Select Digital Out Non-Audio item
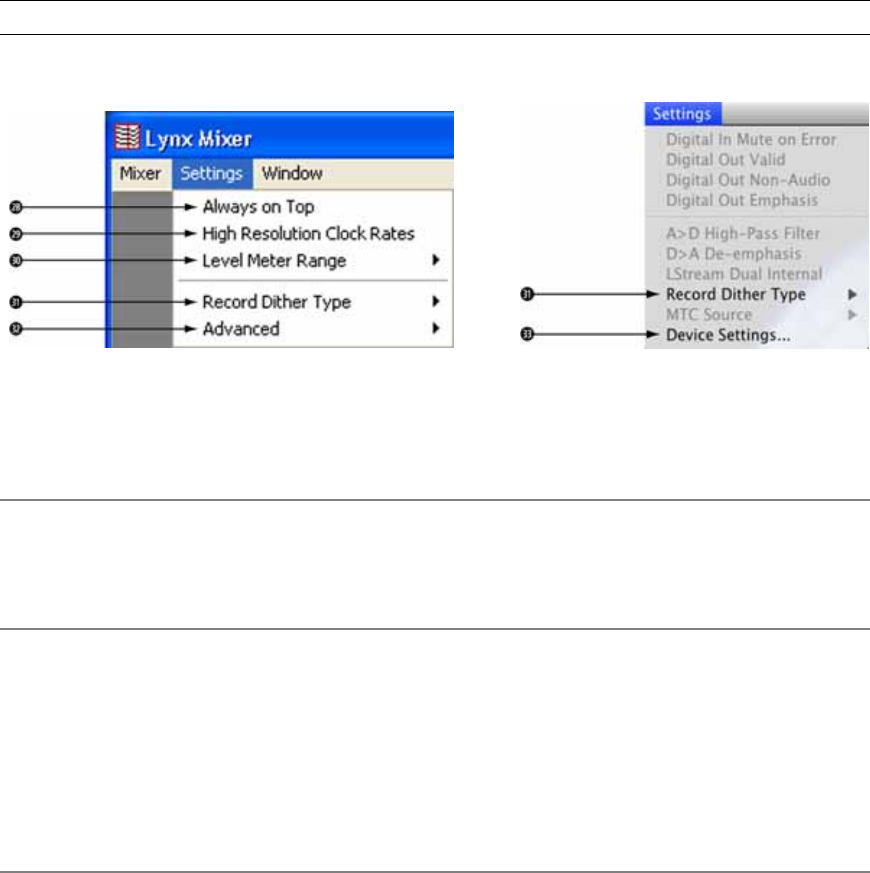Viewport: 870px width, 873px height. tap(748, 180)
